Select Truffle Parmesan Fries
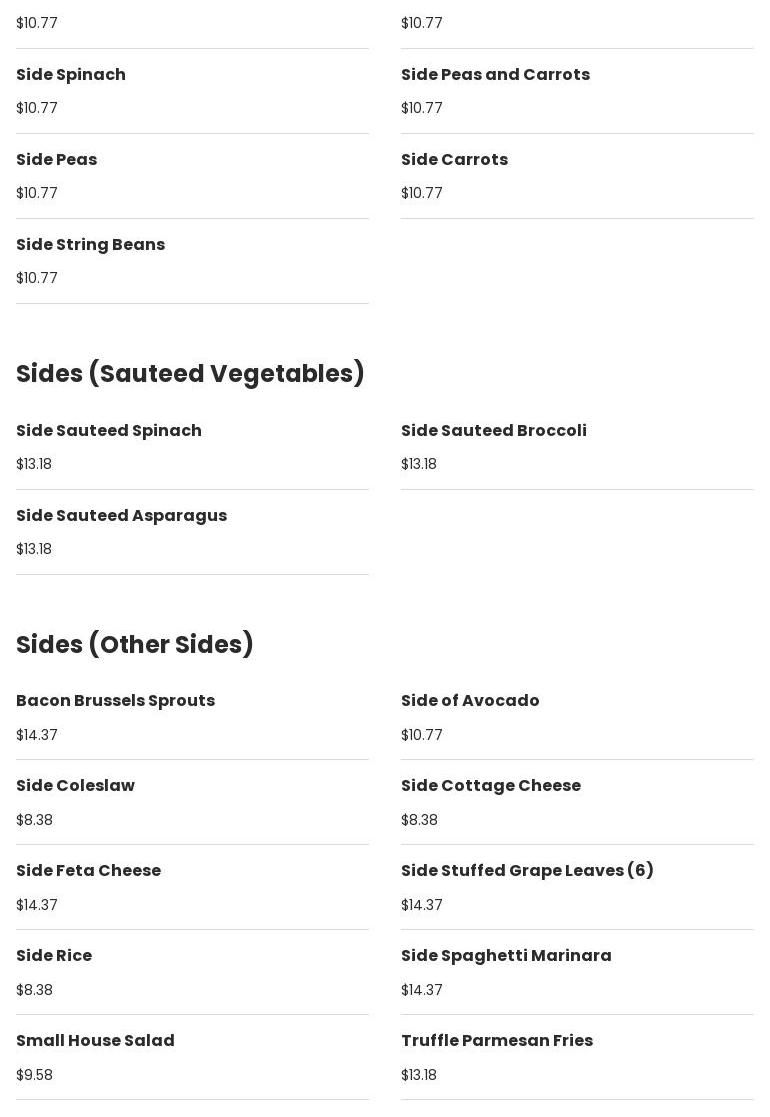Viewport: 770px width, 1117px height. click(x=496, y=1041)
